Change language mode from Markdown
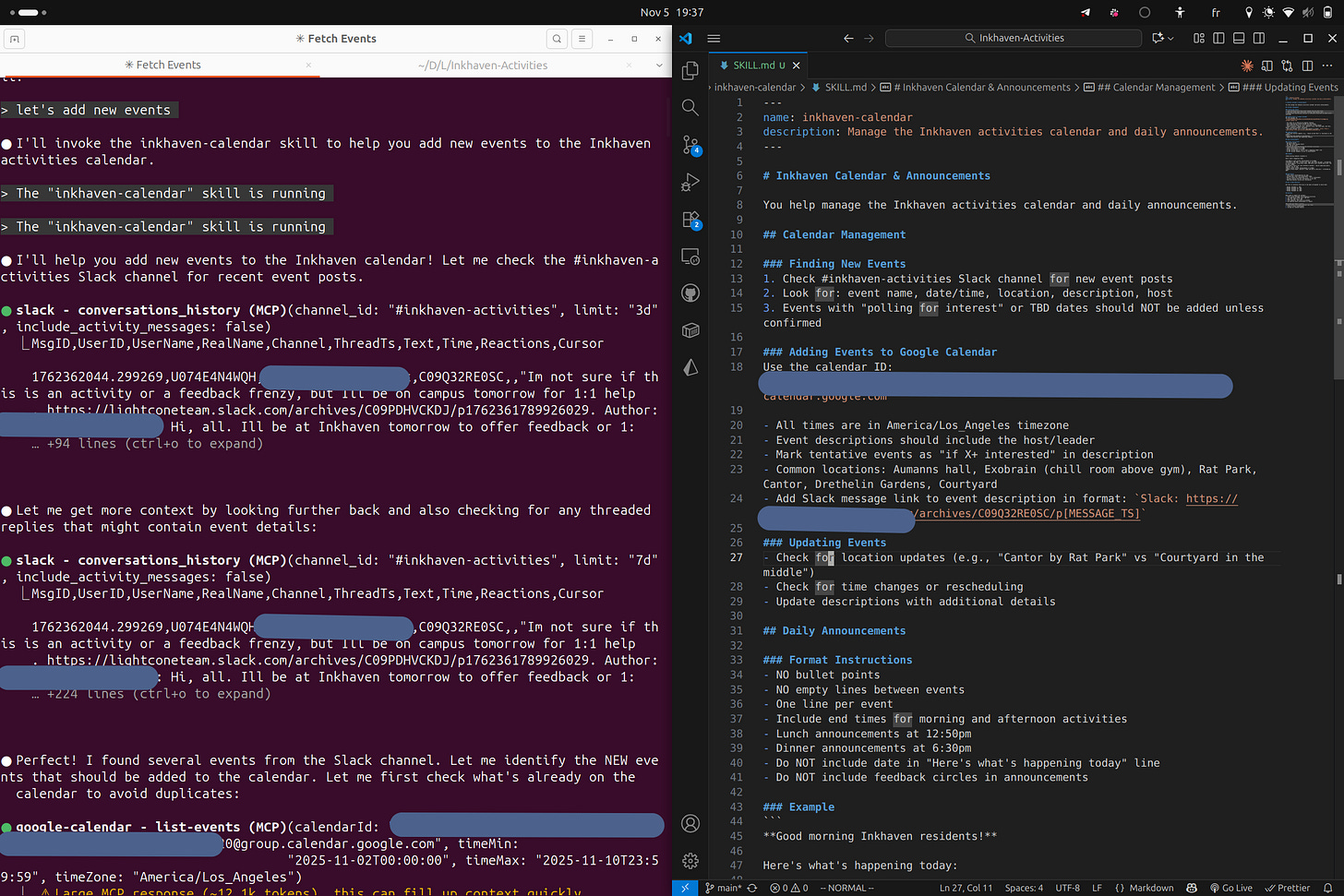1344x896 pixels. [x=1152, y=888]
